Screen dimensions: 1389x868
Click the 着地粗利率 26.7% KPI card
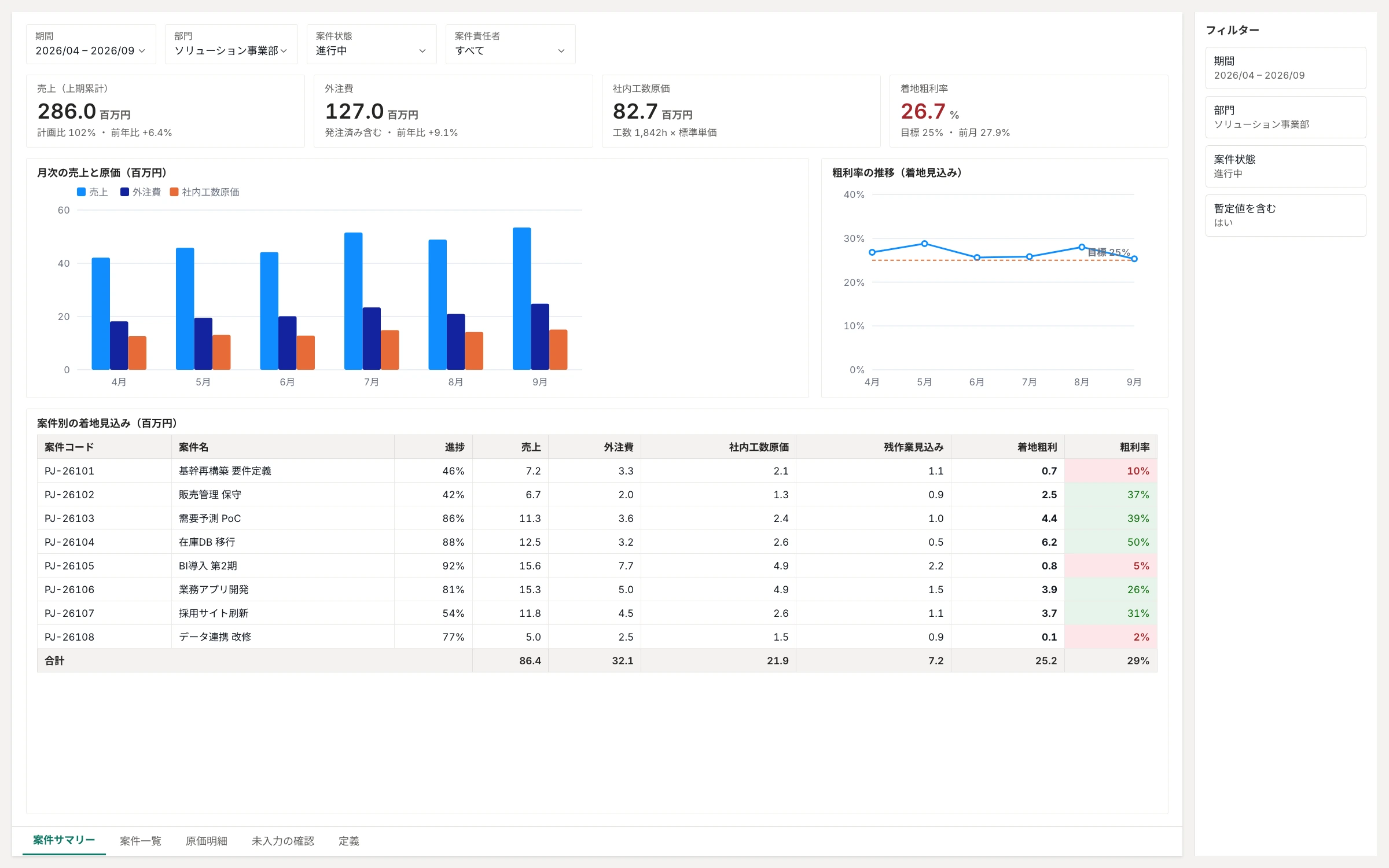point(1028,111)
